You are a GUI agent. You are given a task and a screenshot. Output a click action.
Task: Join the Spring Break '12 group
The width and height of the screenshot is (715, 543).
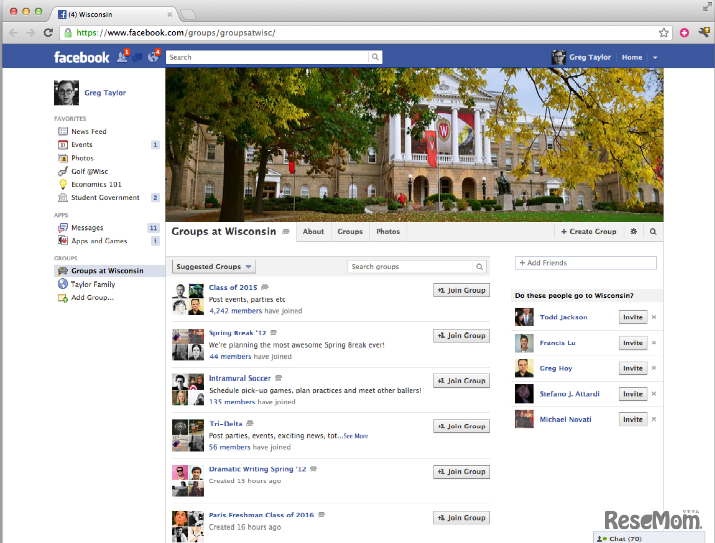(461, 336)
